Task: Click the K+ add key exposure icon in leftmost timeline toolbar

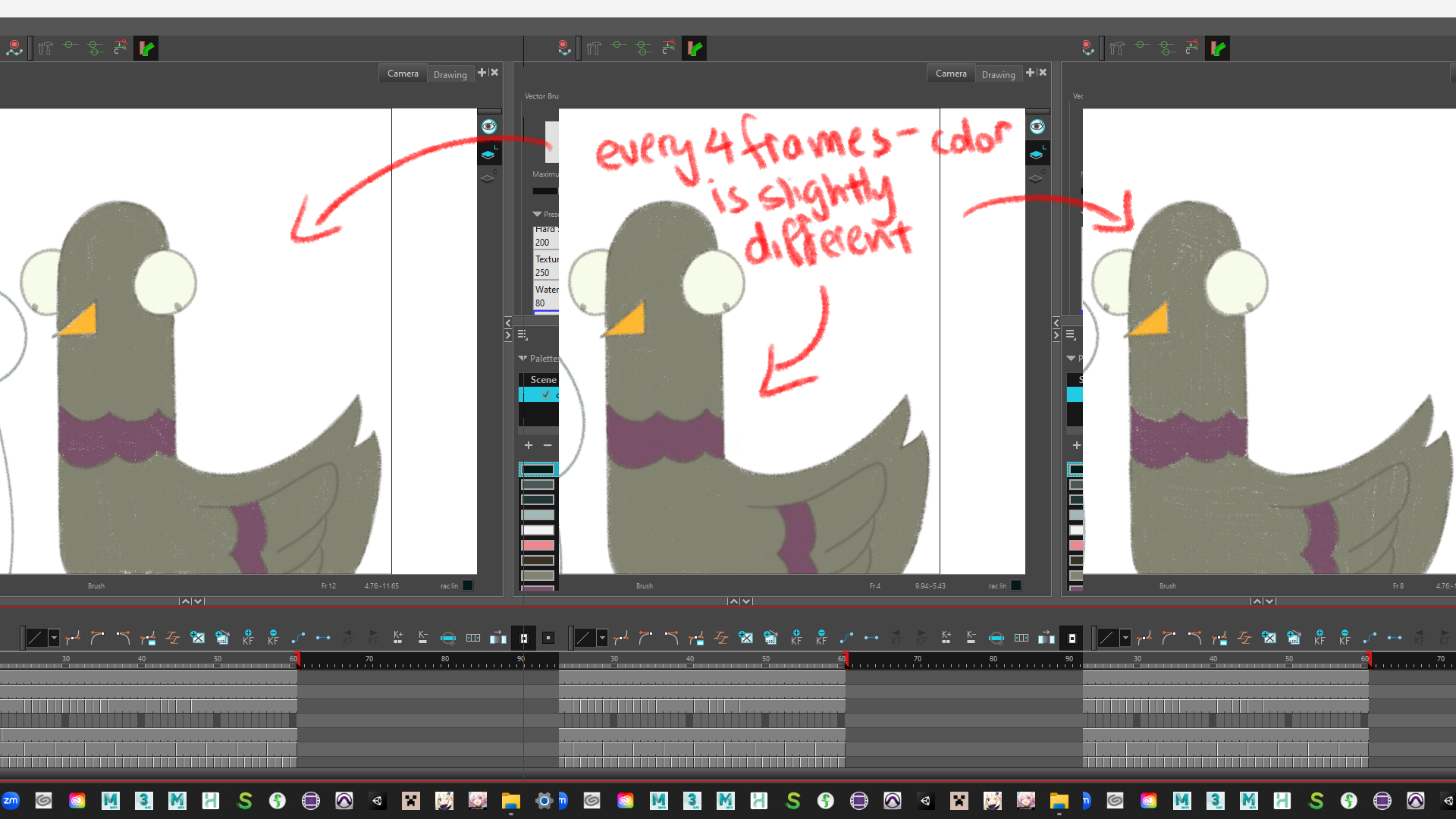Action: coord(397,638)
